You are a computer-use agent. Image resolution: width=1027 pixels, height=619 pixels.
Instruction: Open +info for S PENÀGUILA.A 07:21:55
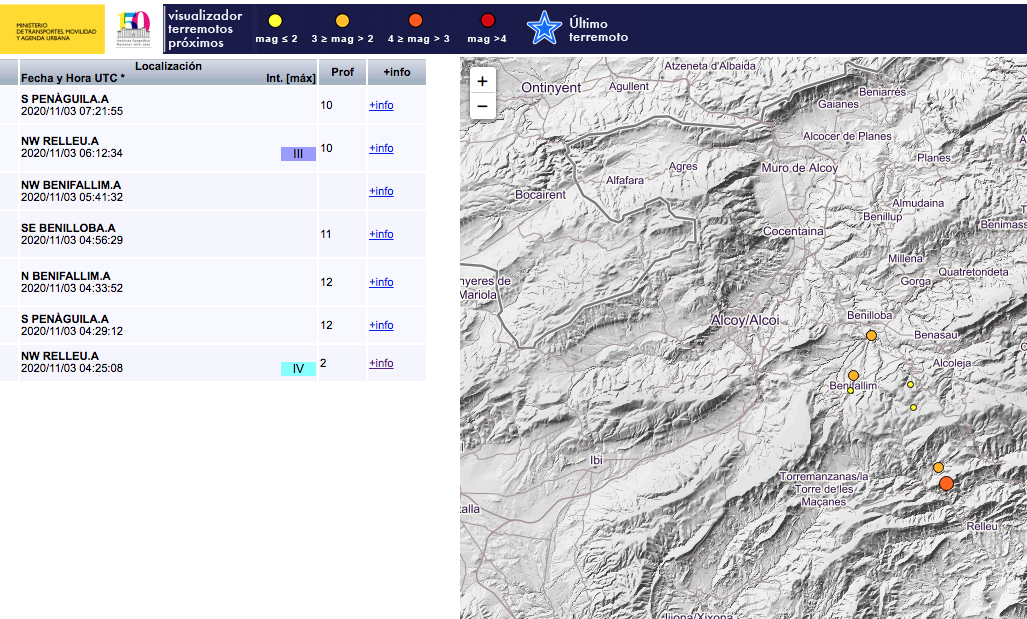click(x=381, y=105)
